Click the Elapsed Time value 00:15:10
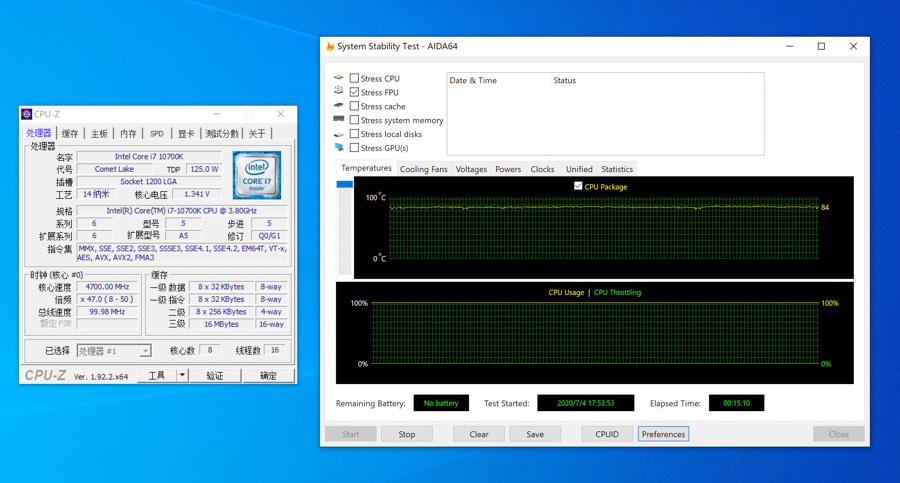 (736, 403)
